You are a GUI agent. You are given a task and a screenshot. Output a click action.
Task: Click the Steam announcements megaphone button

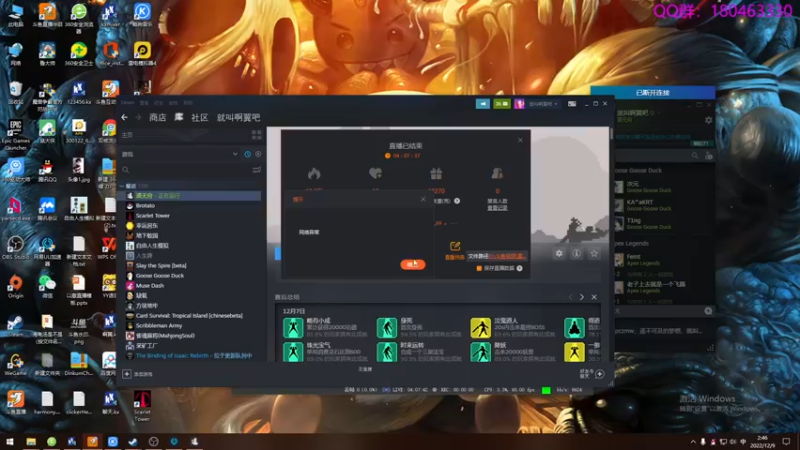coord(483,104)
